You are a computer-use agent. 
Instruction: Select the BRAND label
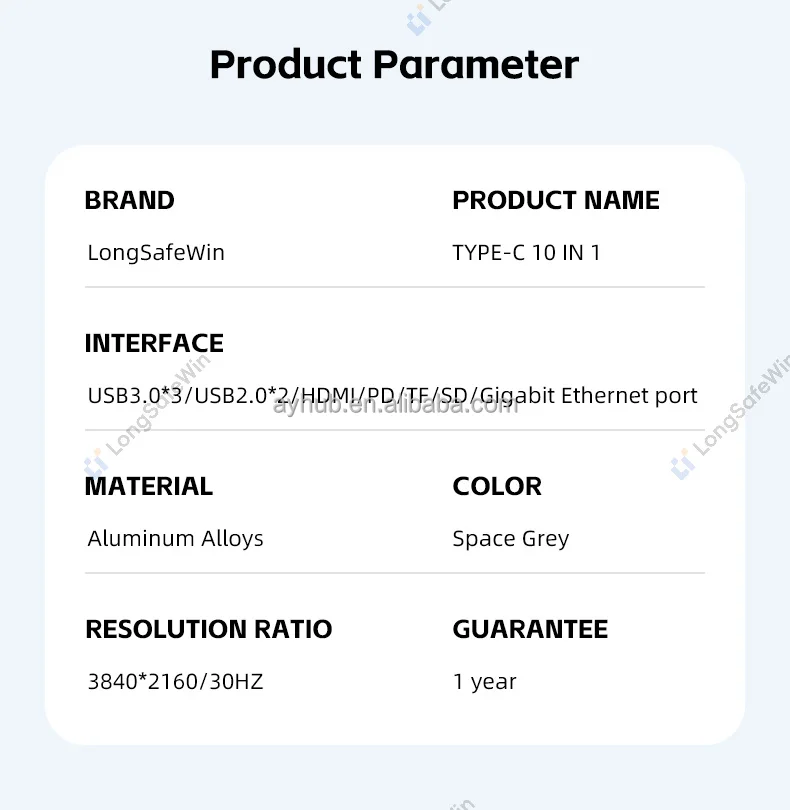coord(130,200)
